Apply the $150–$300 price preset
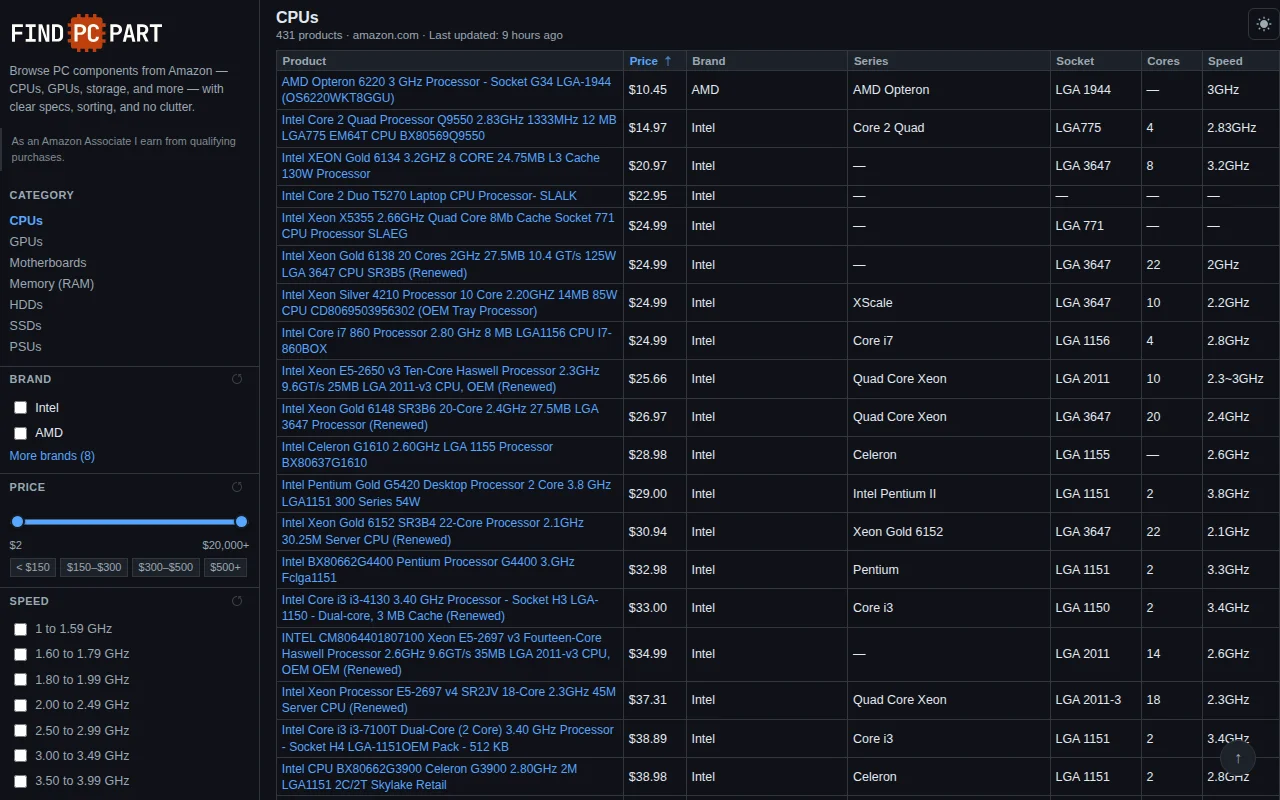Image resolution: width=1280 pixels, height=800 pixels. (x=94, y=567)
